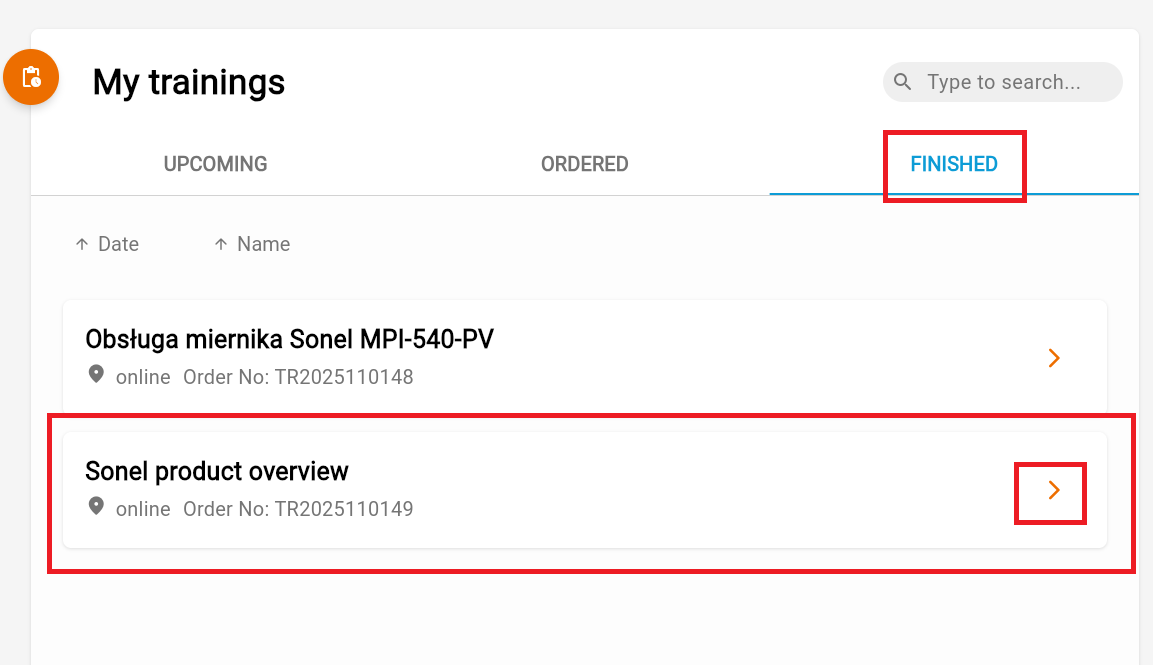Switch to the Upcoming tab

215,164
